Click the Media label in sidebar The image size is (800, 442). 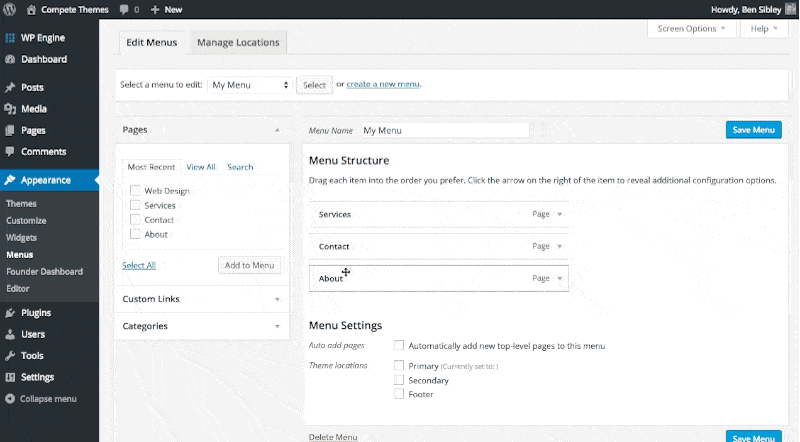tap(34, 109)
